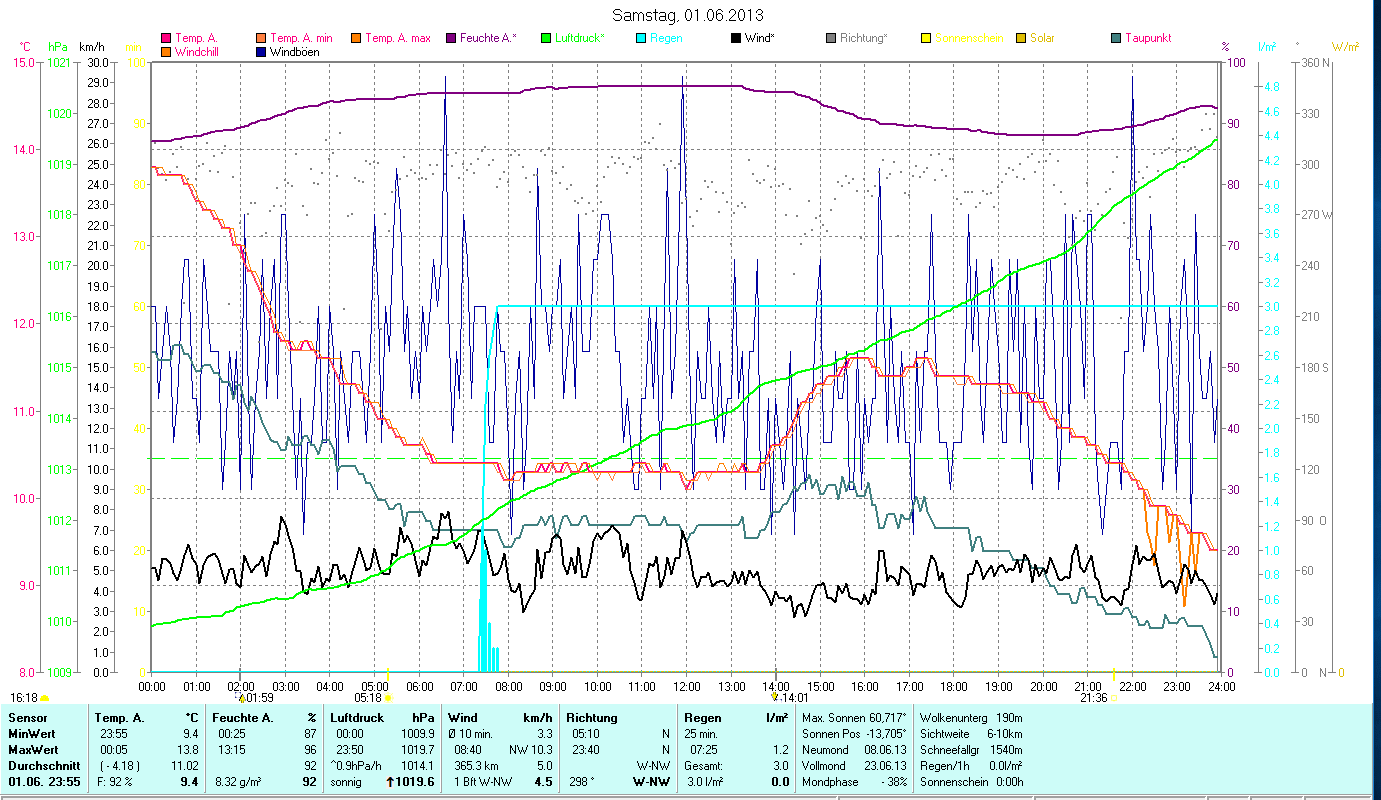This screenshot has width=1381, height=800.
Task: Click the moonrise arrow marker at 01:59
Action: coord(240,697)
